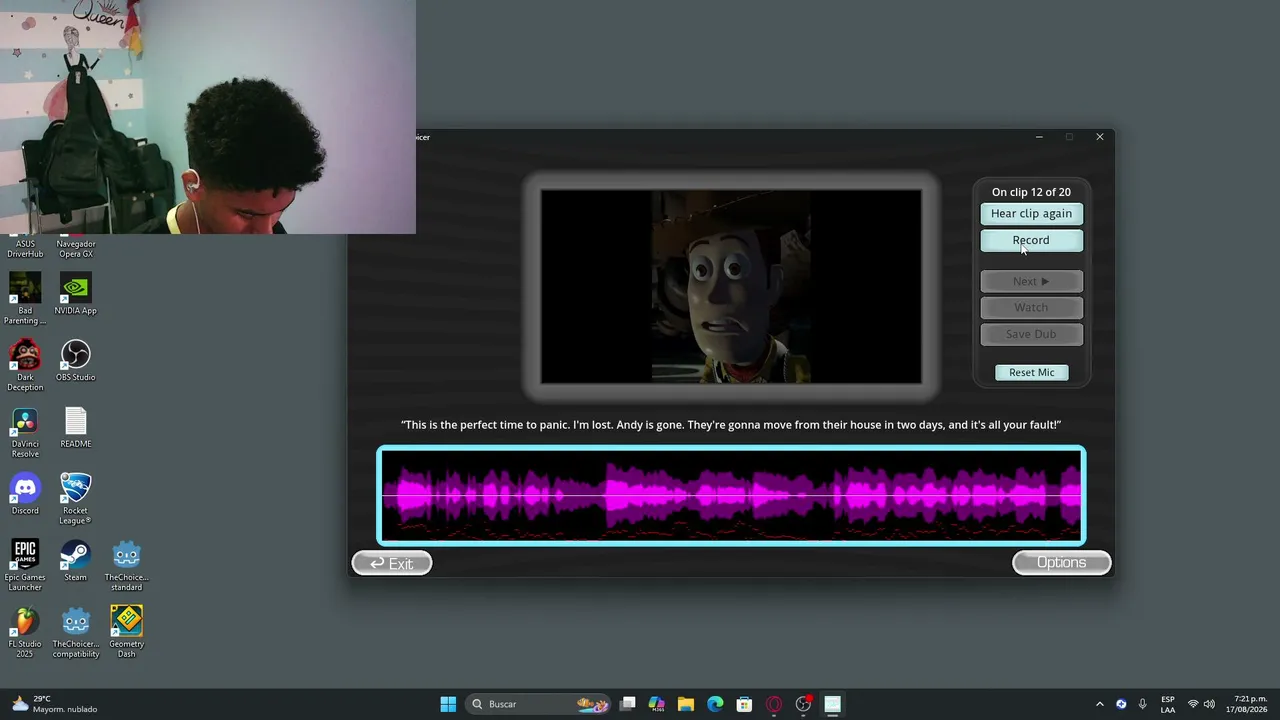This screenshot has height=720, width=1280.
Task: Click the blue round system tray icon
Action: click(x=1121, y=704)
